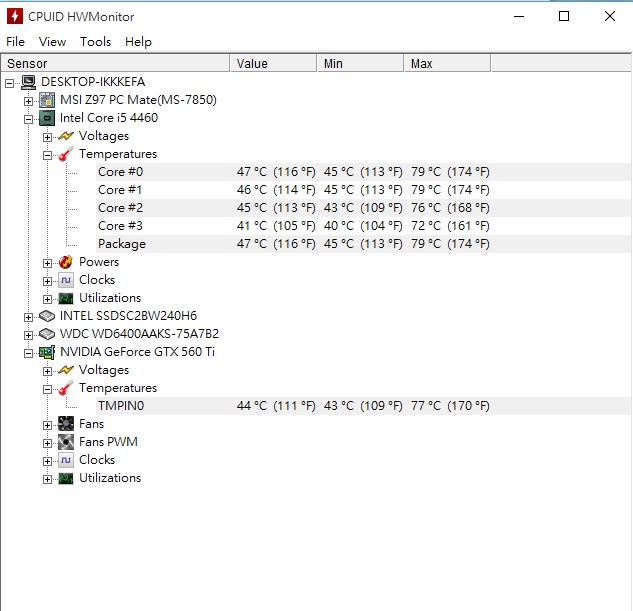Click the NVIDIA GeForce graphics card icon
Image resolution: width=633 pixels, height=611 pixels.
(47, 352)
